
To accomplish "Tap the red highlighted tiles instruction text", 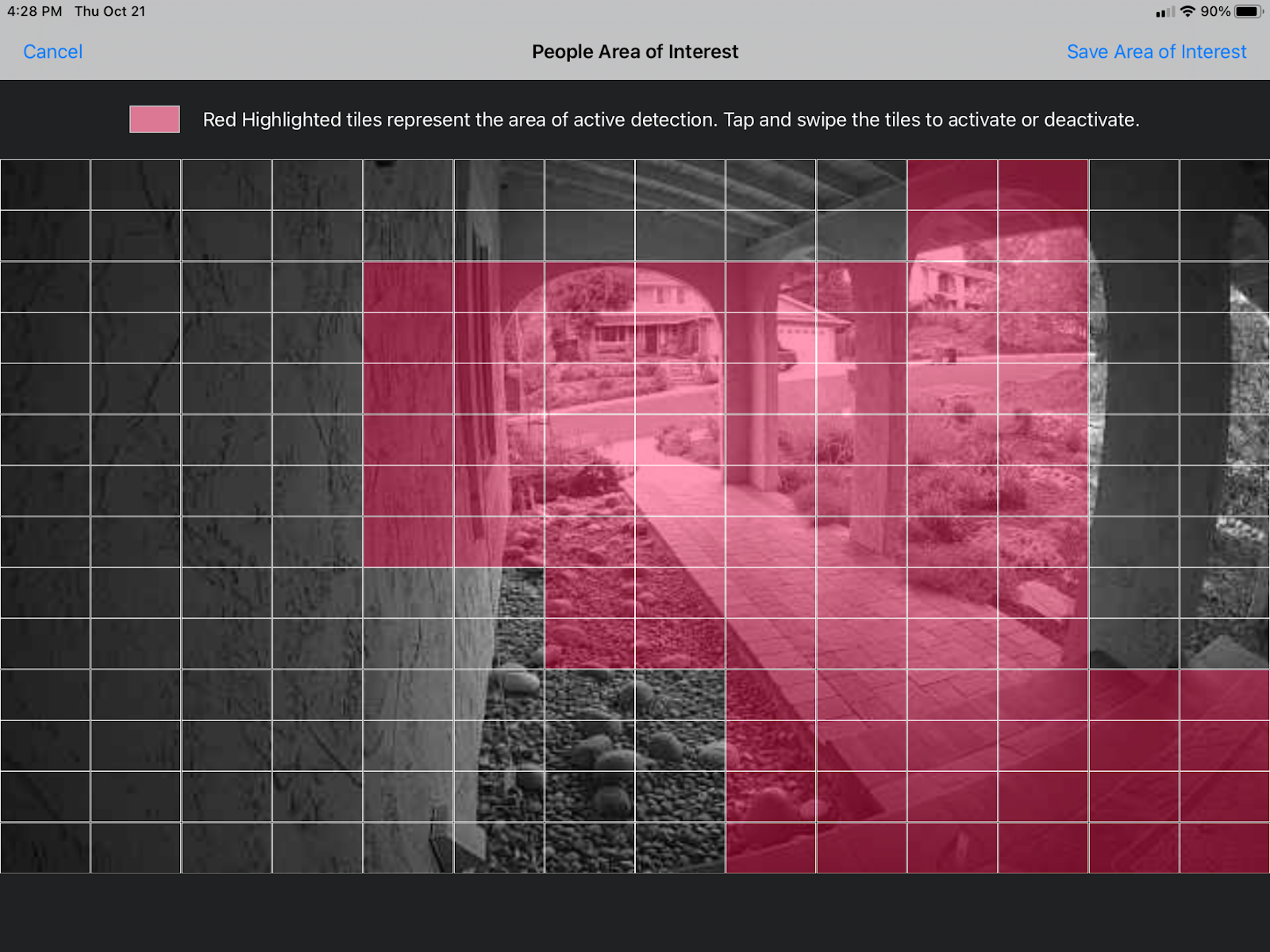I will [x=671, y=120].
